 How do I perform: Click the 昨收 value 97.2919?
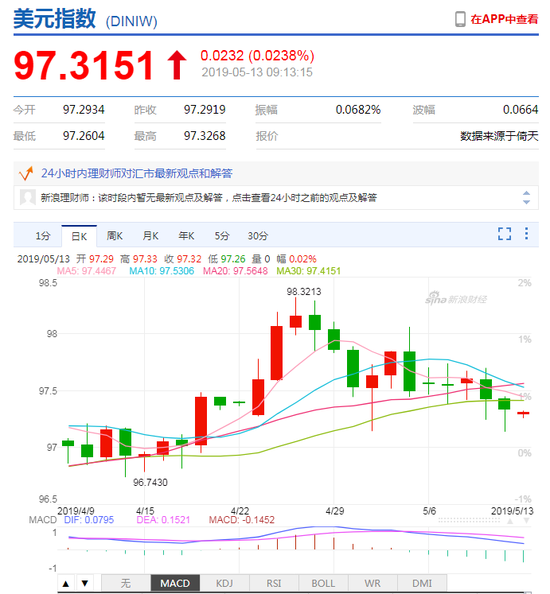(205, 110)
